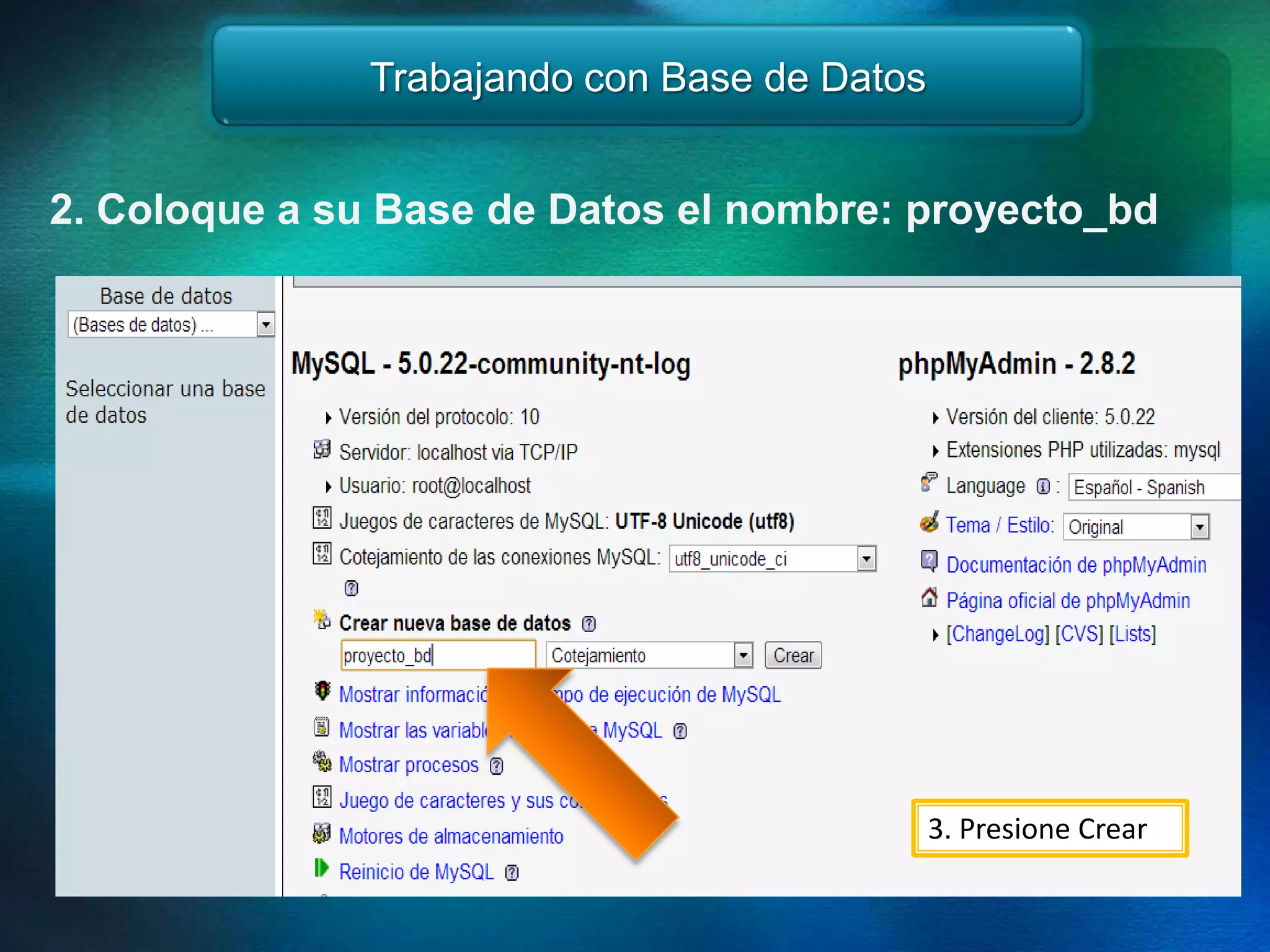1270x952 pixels.
Task: Open Página oficial de phpMyAdmin link
Action: [1068, 601]
